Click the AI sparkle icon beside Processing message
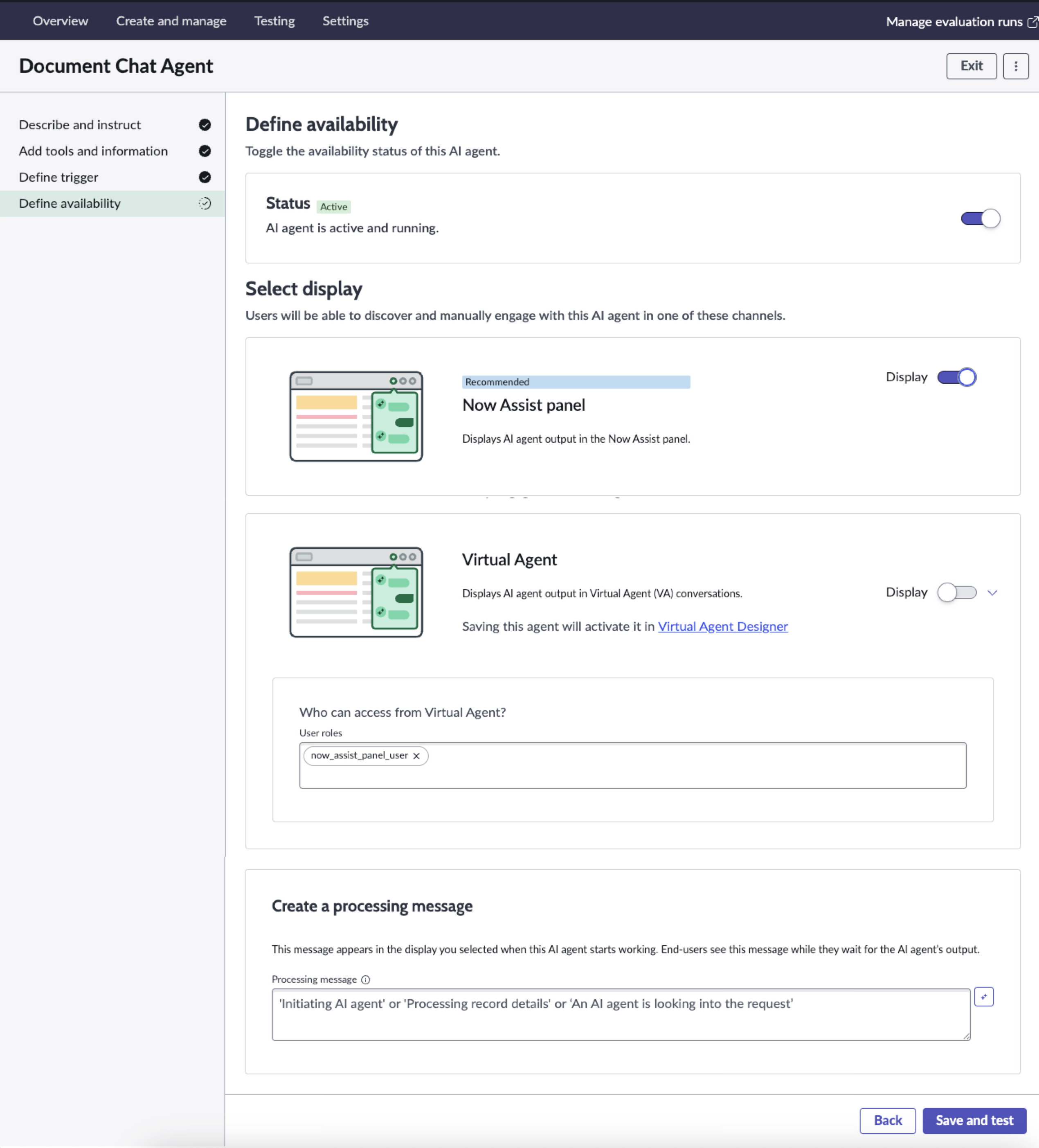The height and width of the screenshot is (1148, 1039). [x=983, y=997]
